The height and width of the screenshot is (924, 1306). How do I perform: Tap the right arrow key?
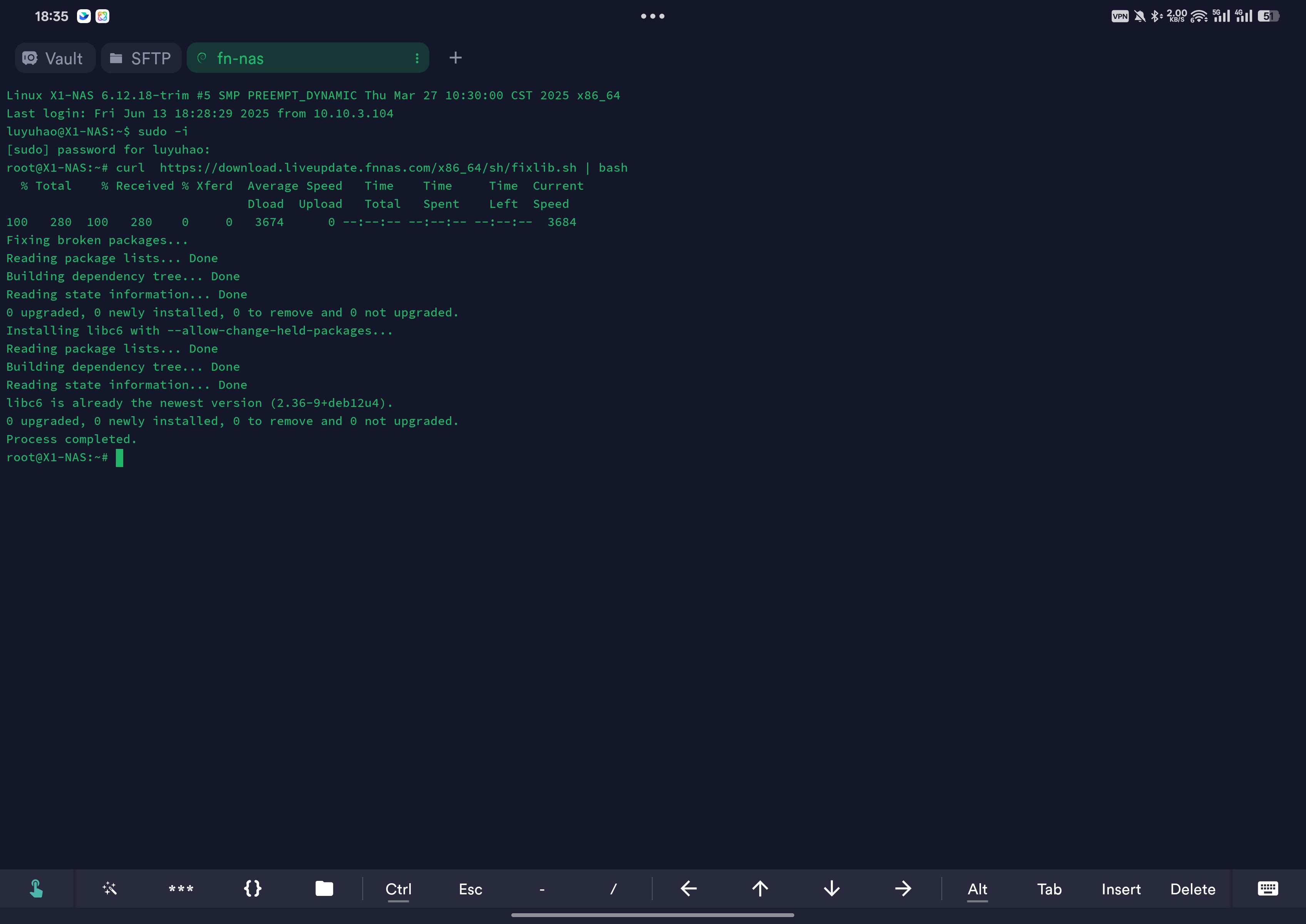903,889
